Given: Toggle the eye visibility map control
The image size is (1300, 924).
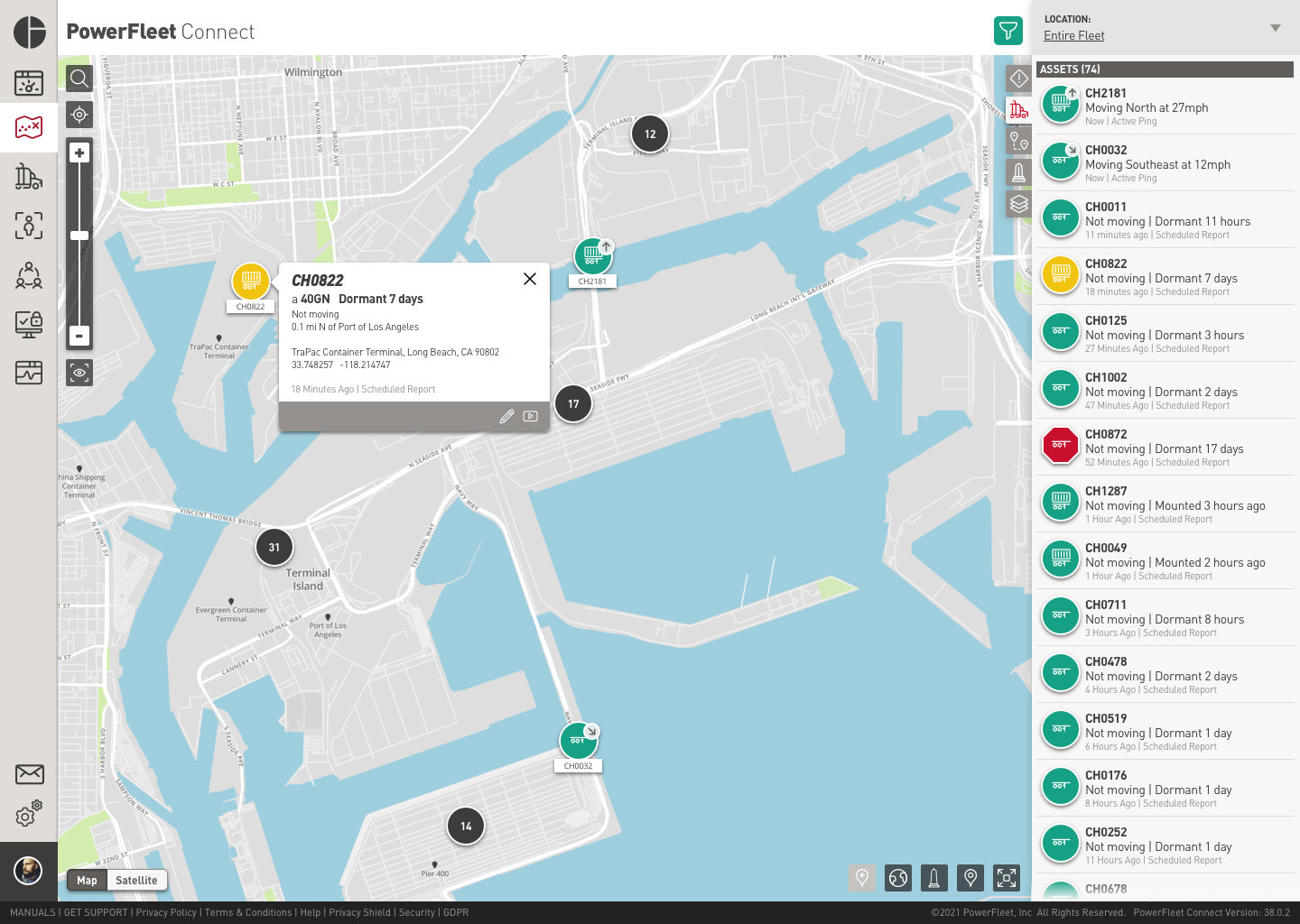Looking at the screenshot, I should (x=79, y=372).
